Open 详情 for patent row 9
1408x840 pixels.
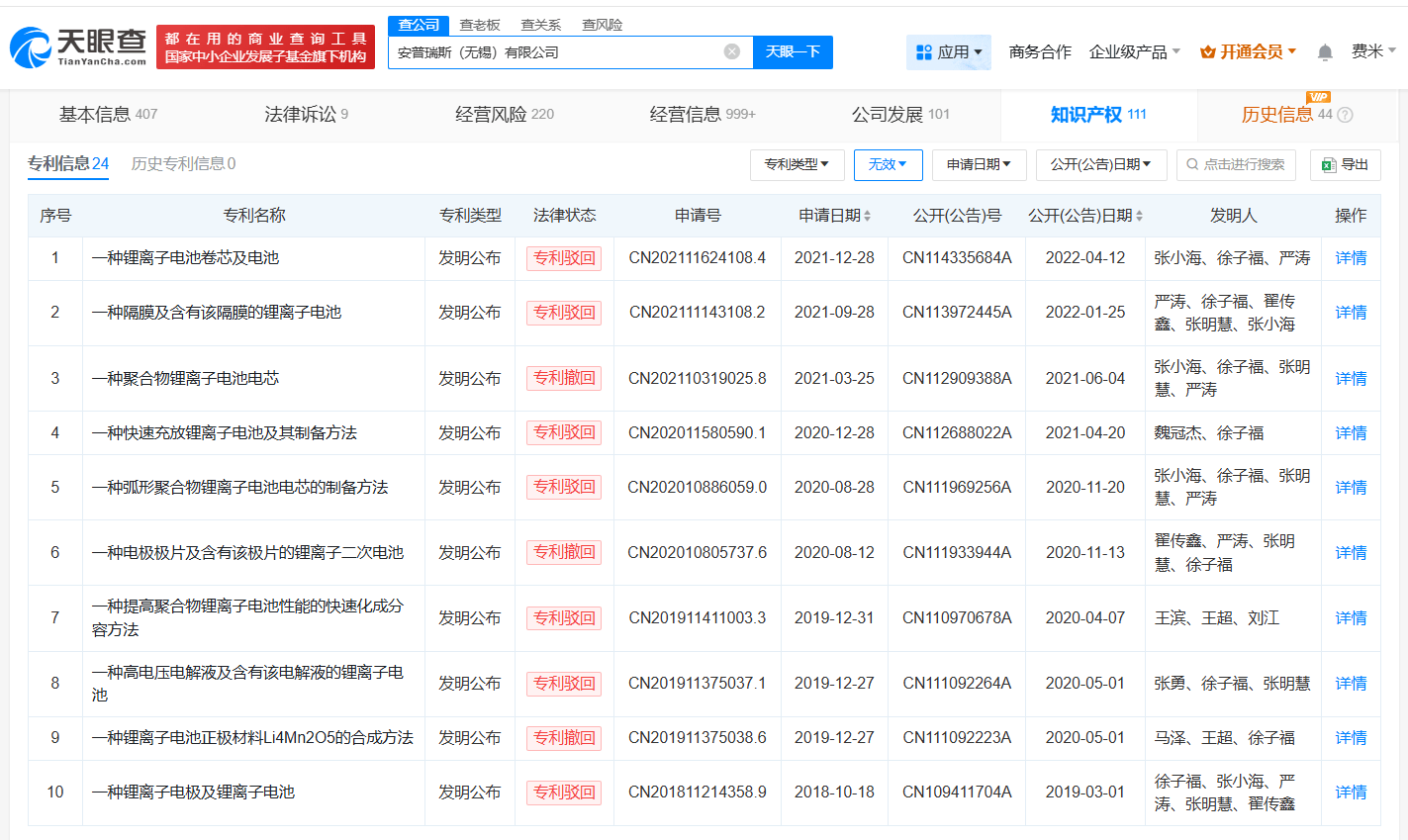pos(1351,738)
